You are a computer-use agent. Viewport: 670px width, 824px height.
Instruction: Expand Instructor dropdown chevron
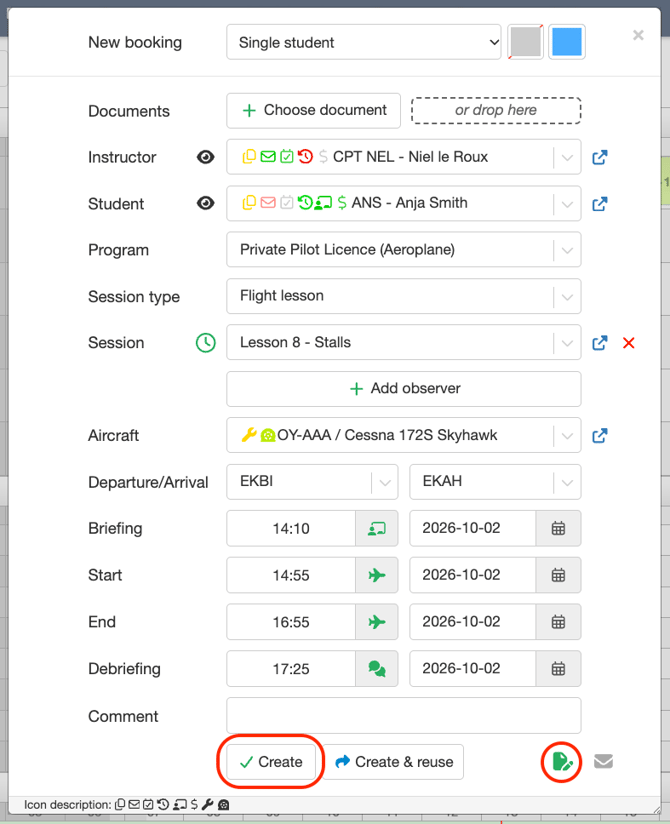click(x=567, y=157)
